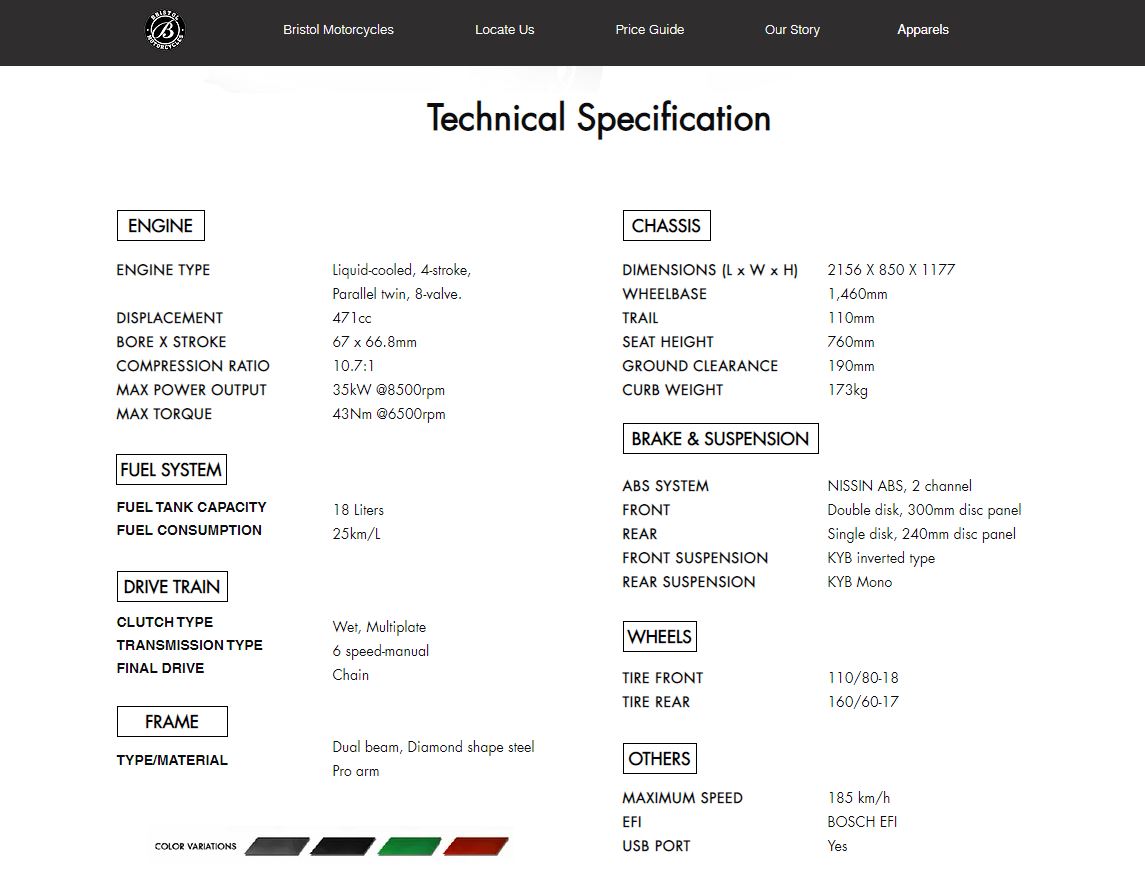Click the CHASSIS section heading box

[x=667, y=226]
